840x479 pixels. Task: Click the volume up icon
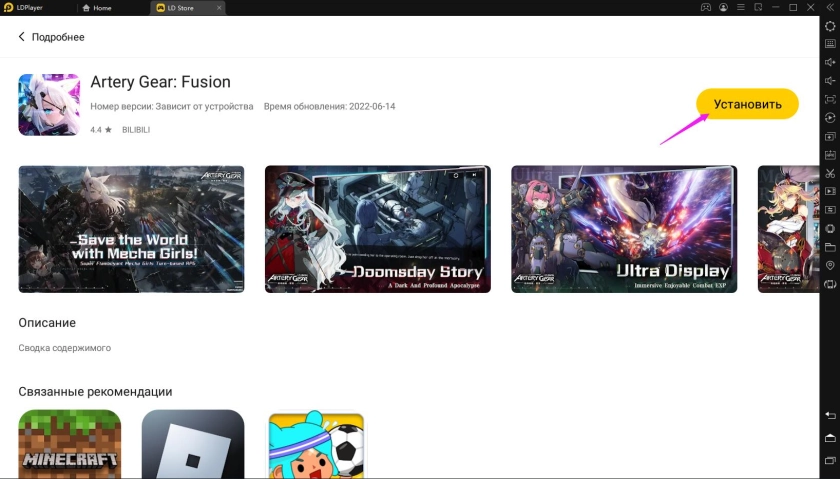click(830, 62)
